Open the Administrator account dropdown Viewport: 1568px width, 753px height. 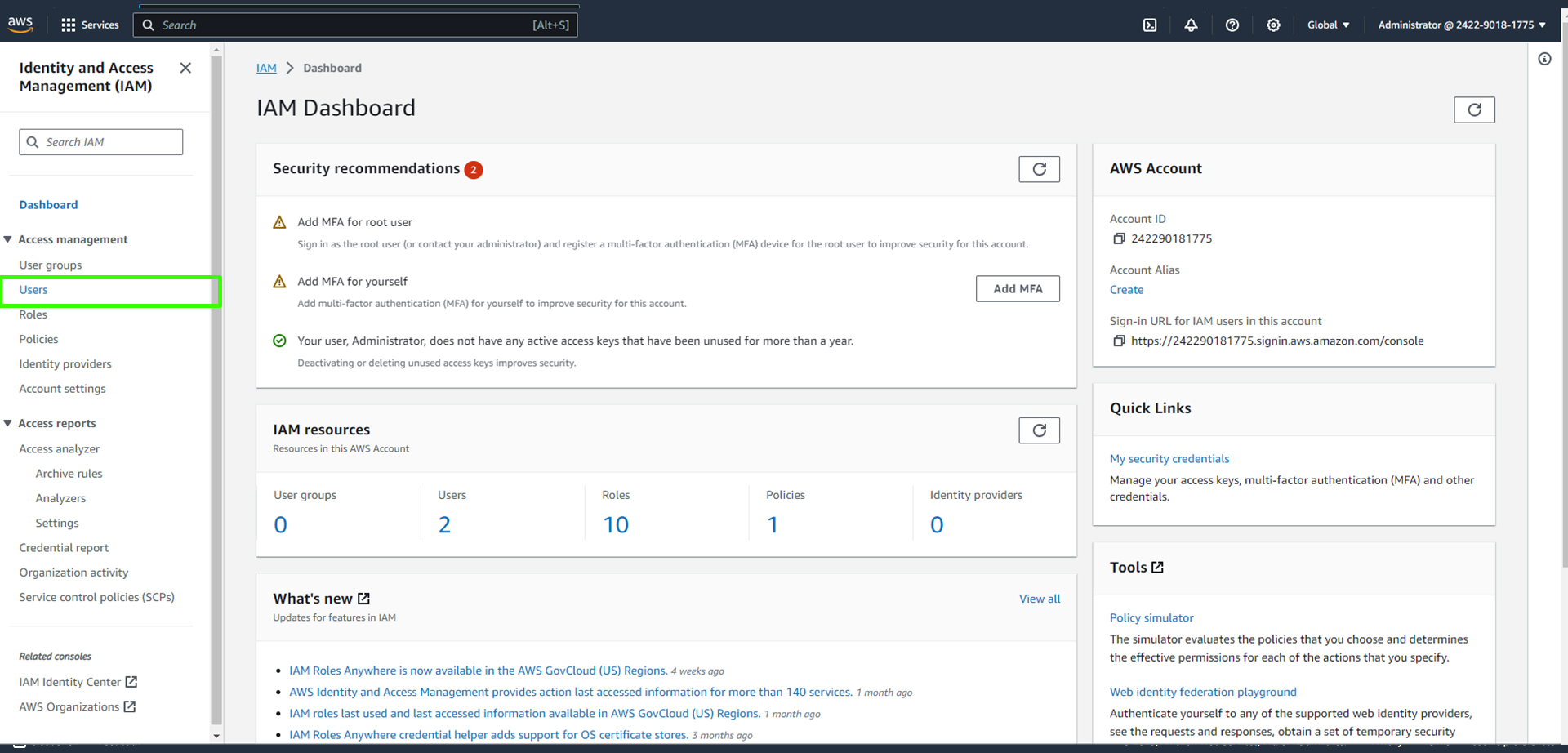click(x=1462, y=25)
